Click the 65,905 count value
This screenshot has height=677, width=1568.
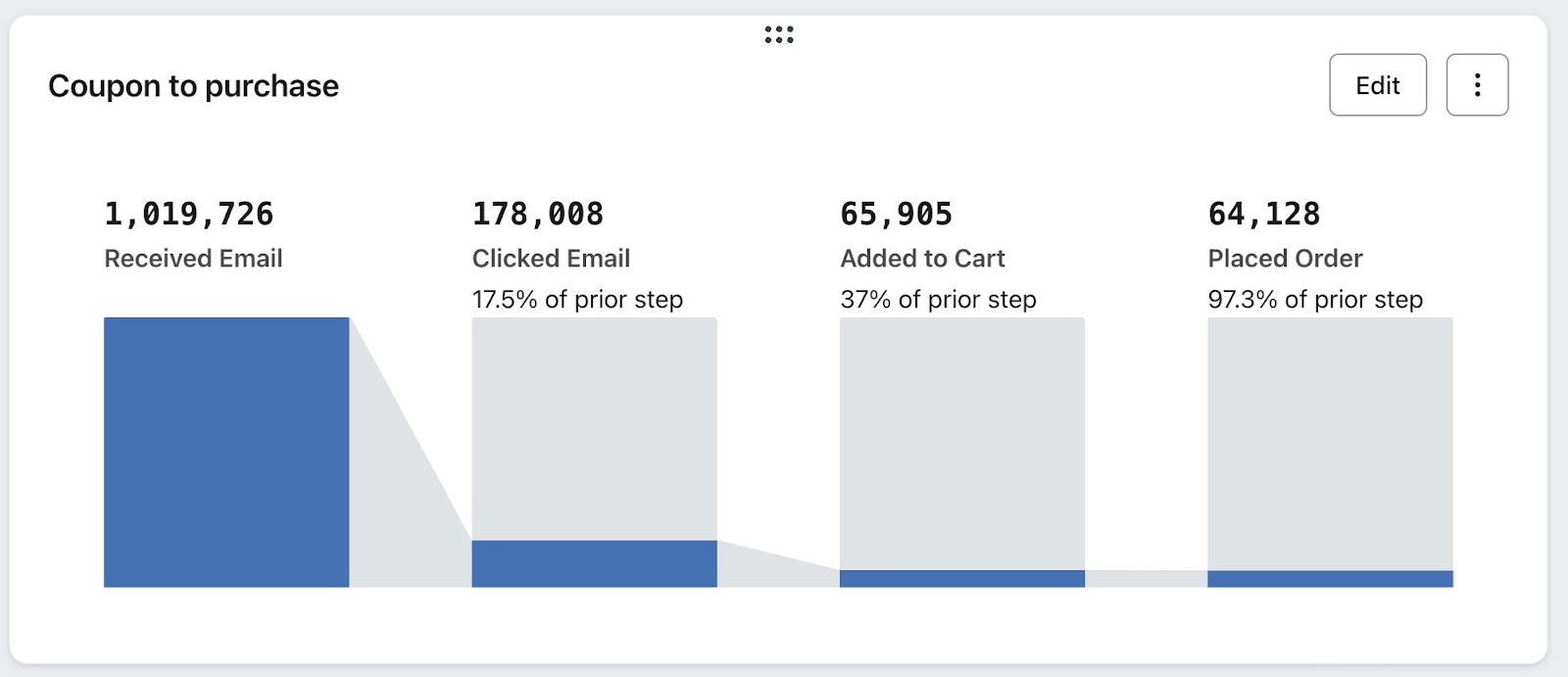coord(896,214)
